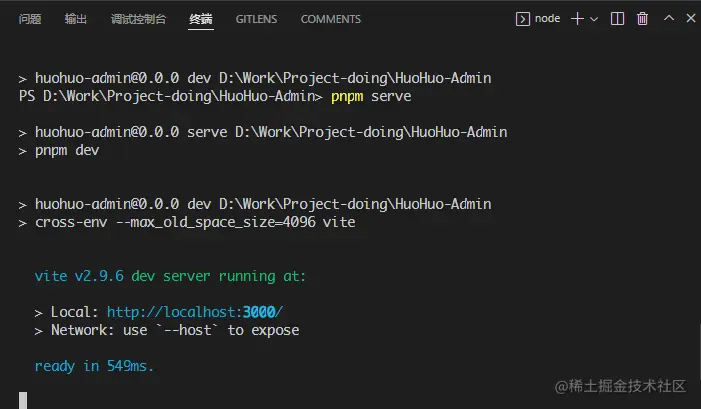Viewport: 701px width, 409px height.
Task: Open the COMMENTS tab
Action: point(331,19)
